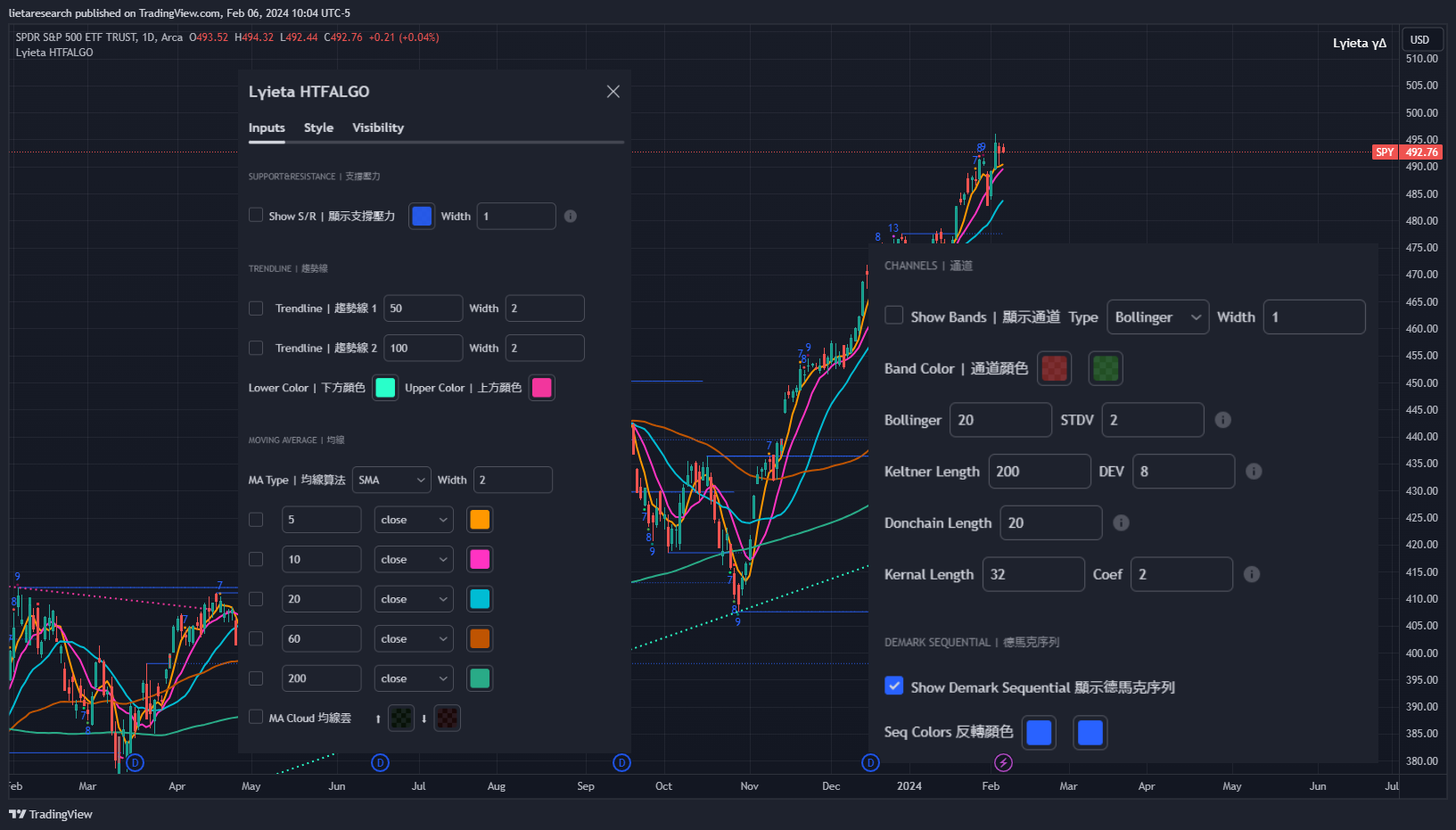Click the Show S/R Width input field
This screenshot has height=830, width=1456.
[516, 216]
